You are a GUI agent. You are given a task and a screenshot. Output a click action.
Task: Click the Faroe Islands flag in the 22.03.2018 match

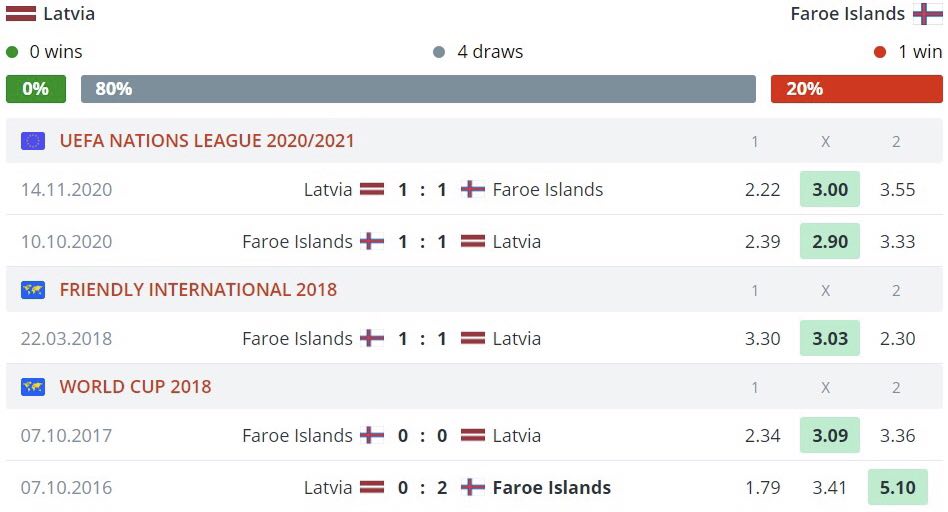(372, 338)
